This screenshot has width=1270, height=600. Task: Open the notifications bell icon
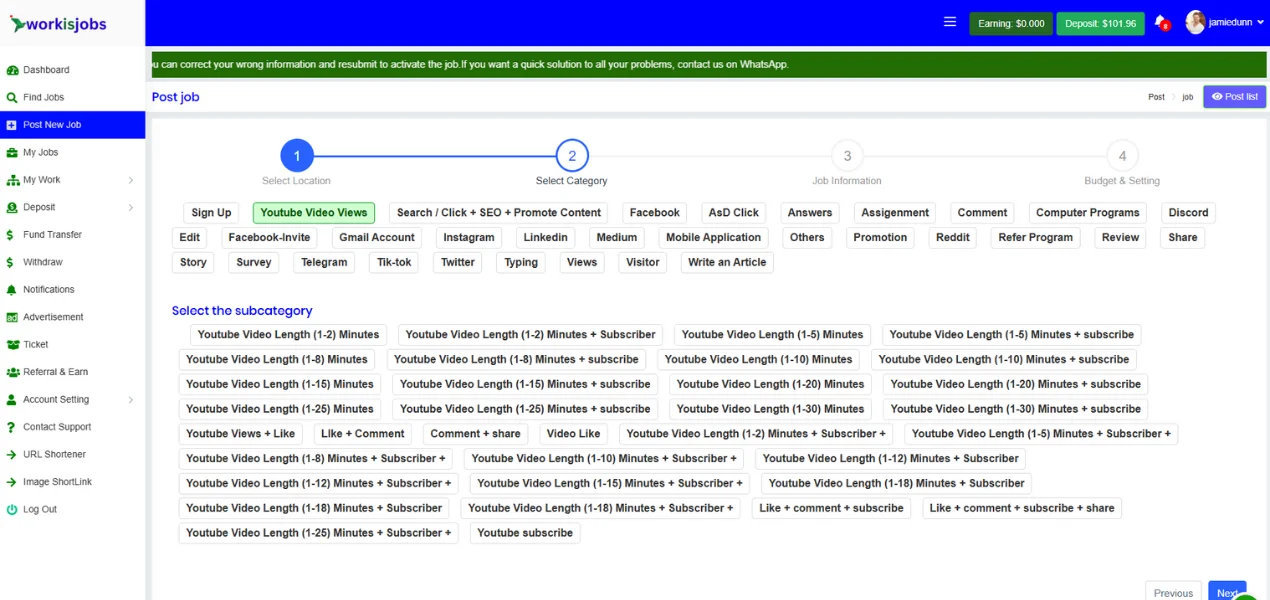coord(1160,22)
